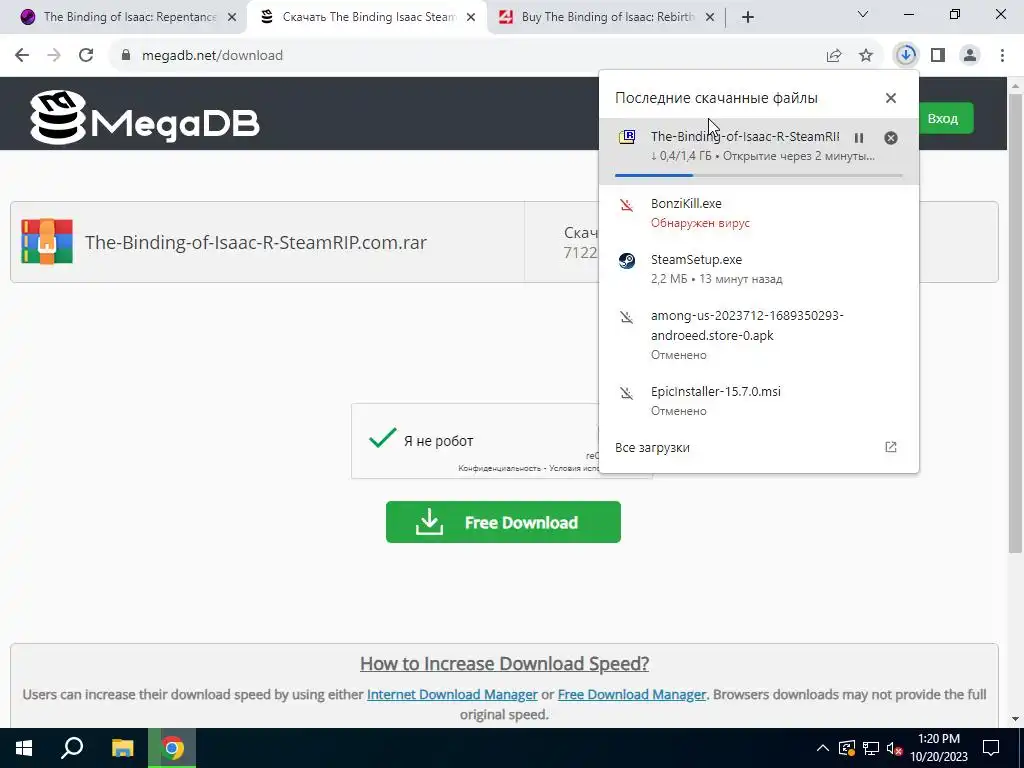Click the SteamSetup.exe Steam icon

click(627, 261)
